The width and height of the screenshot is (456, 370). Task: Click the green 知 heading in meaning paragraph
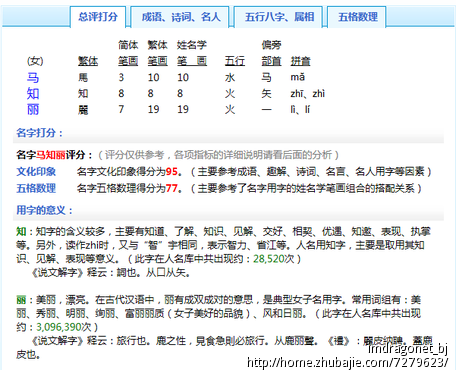click(x=21, y=231)
